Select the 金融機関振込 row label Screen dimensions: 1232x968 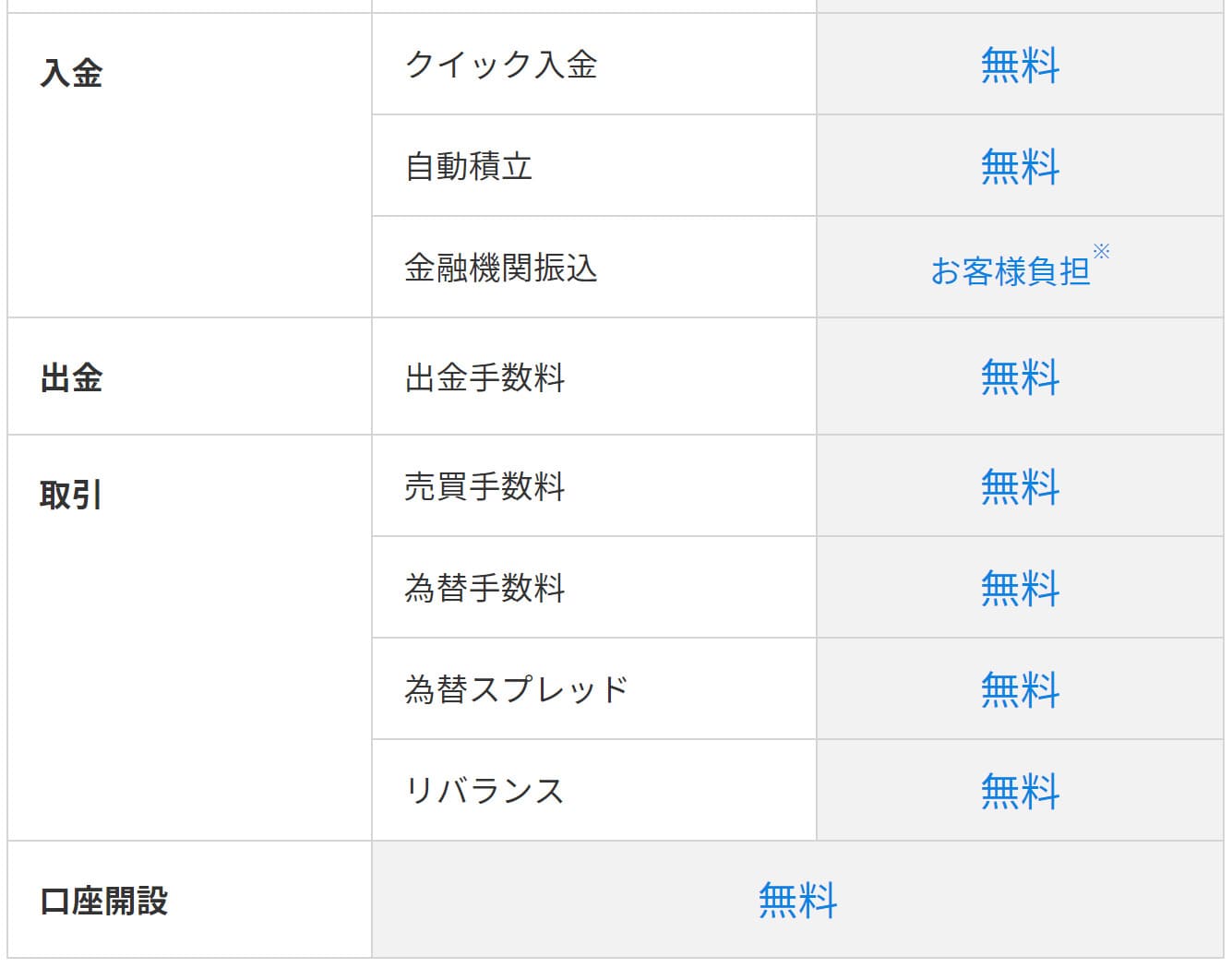501,268
